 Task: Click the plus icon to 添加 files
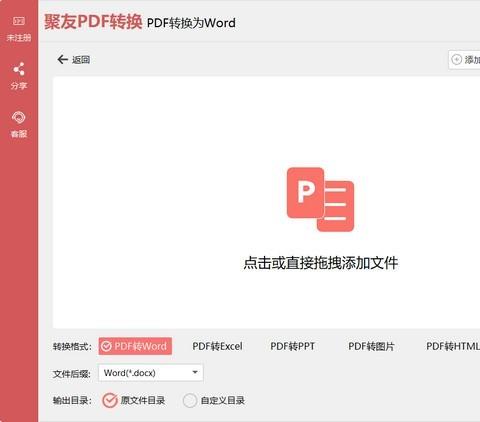coord(456,60)
